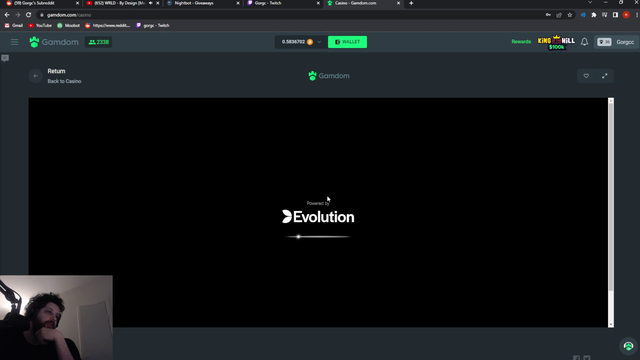Open browser extensions puzzle icon
This screenshot has height=360, width=640.
[594, 15]
